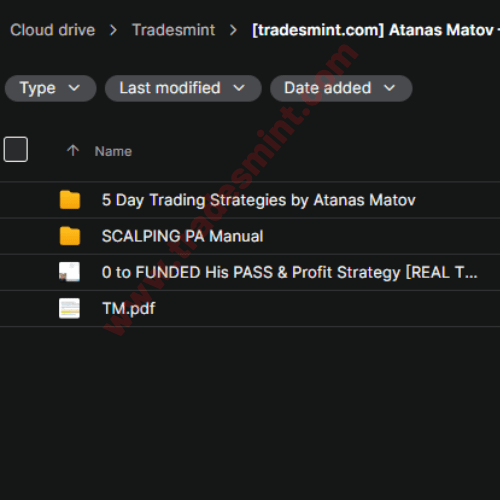Click the Type dropdown chevron arrow
The image size is (500, 500).
coord(74,88)
